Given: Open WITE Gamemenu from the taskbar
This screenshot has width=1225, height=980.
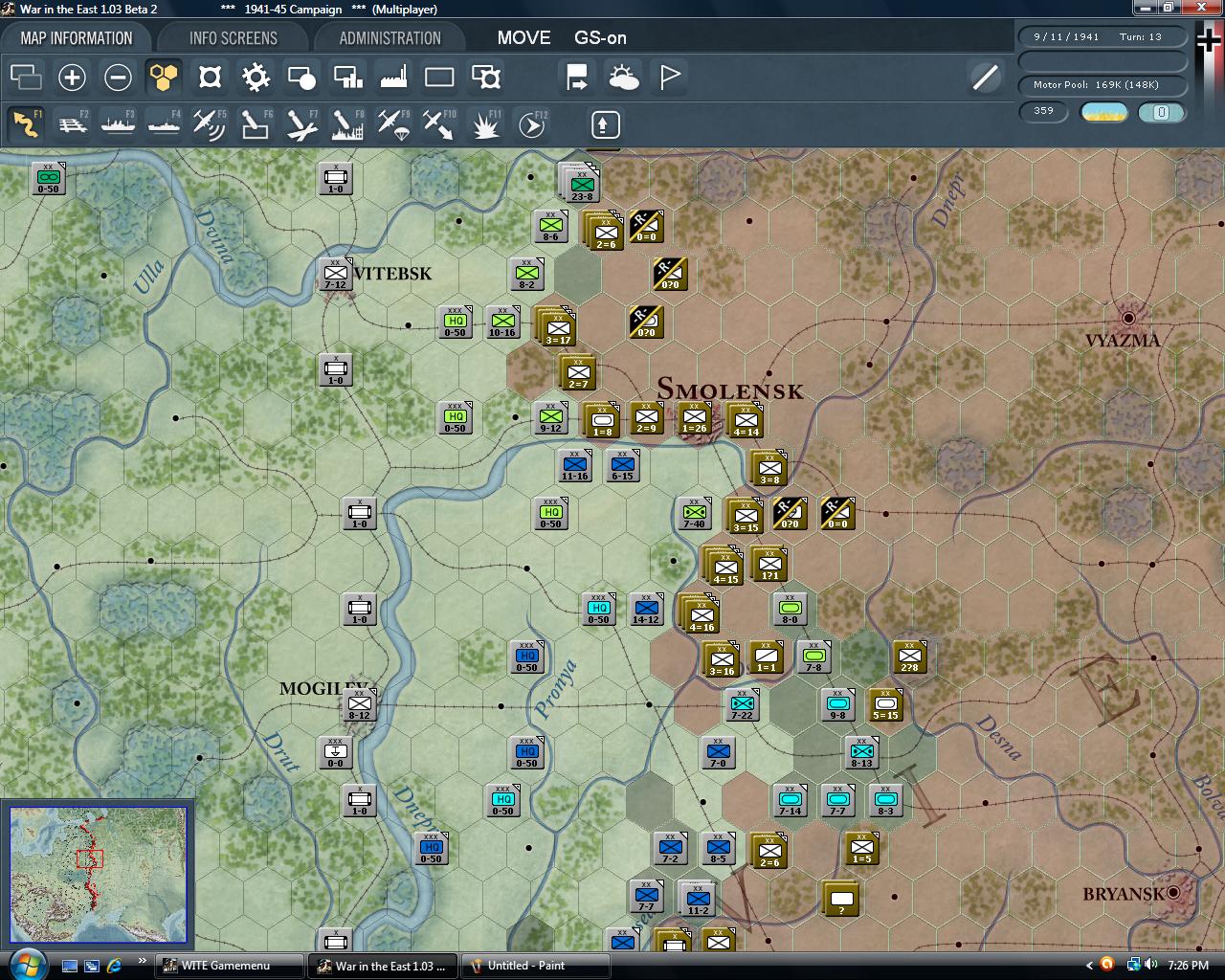Looking at the screenshot, I should pyautogui.click(x=230, y=966).
